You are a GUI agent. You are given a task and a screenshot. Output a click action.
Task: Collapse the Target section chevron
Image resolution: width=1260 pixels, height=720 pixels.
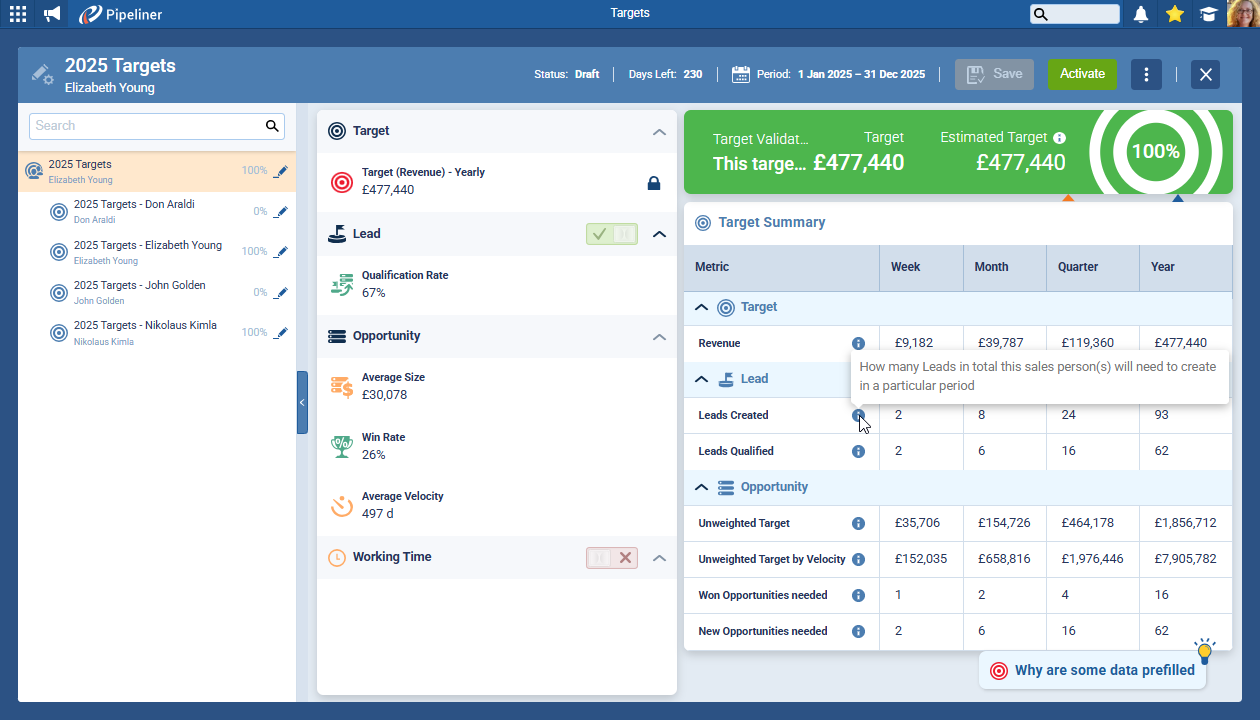point(659,132)
